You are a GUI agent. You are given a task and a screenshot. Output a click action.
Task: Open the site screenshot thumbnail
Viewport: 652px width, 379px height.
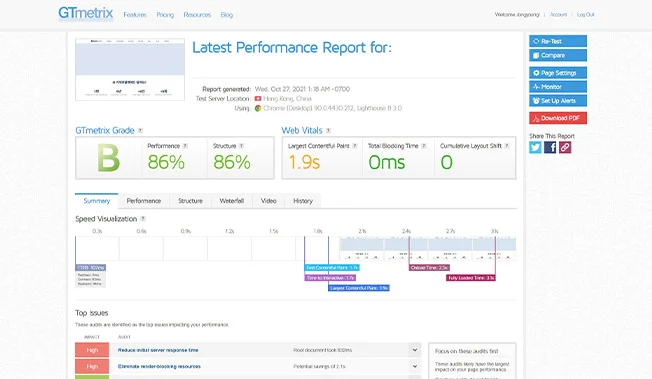[130, 69]
